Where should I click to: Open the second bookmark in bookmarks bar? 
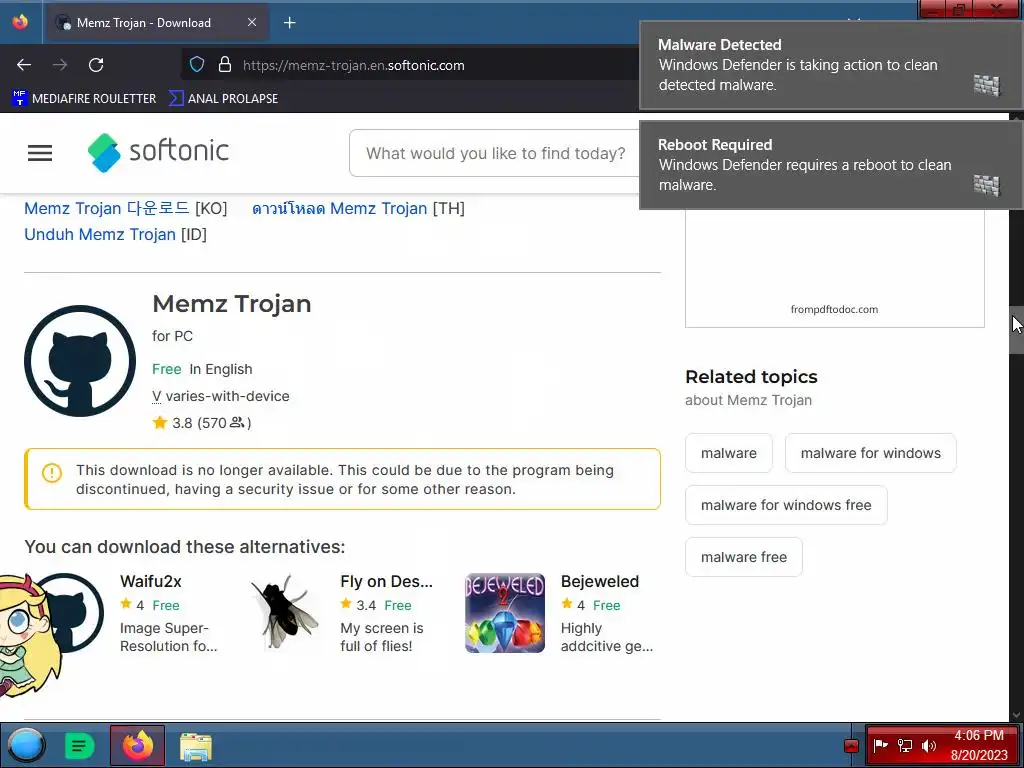click(223, 99)
